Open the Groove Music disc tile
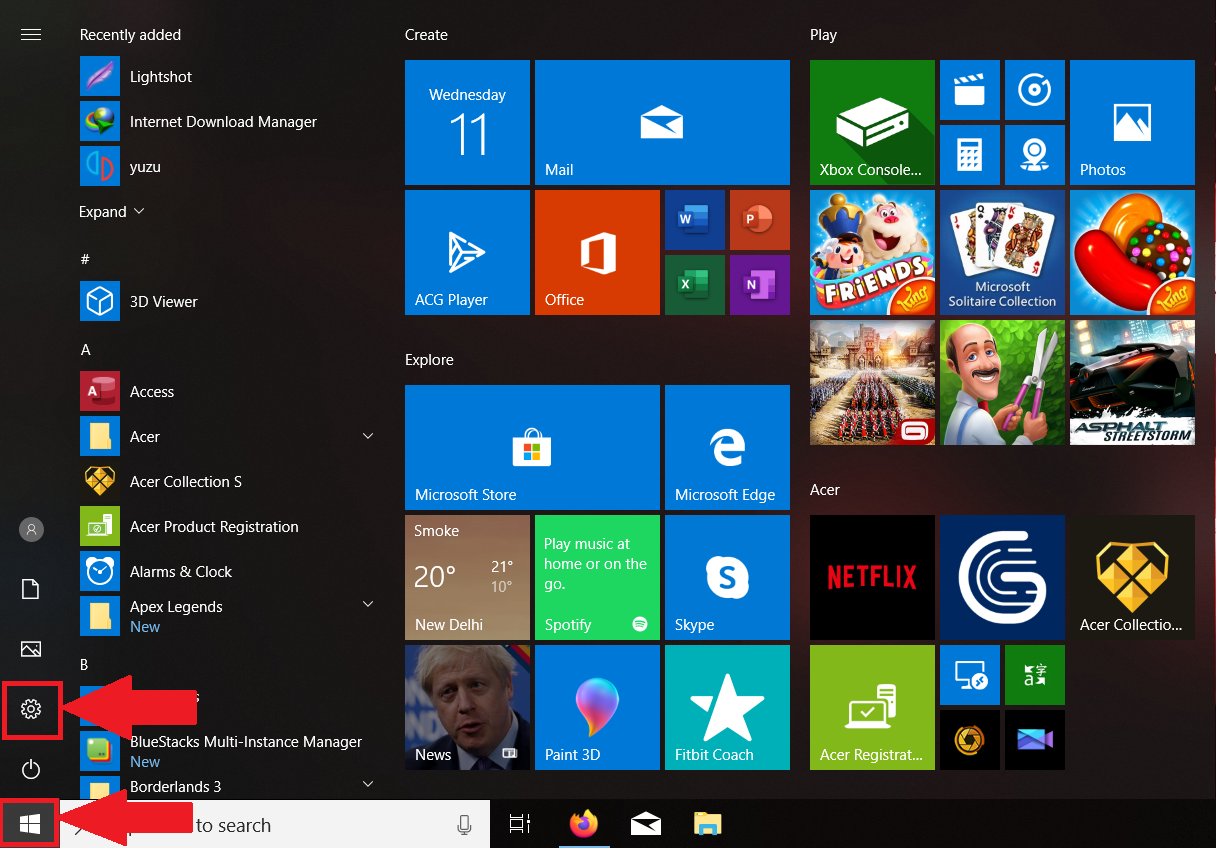Screen dimensions: 1216x848 point(1035,90)
